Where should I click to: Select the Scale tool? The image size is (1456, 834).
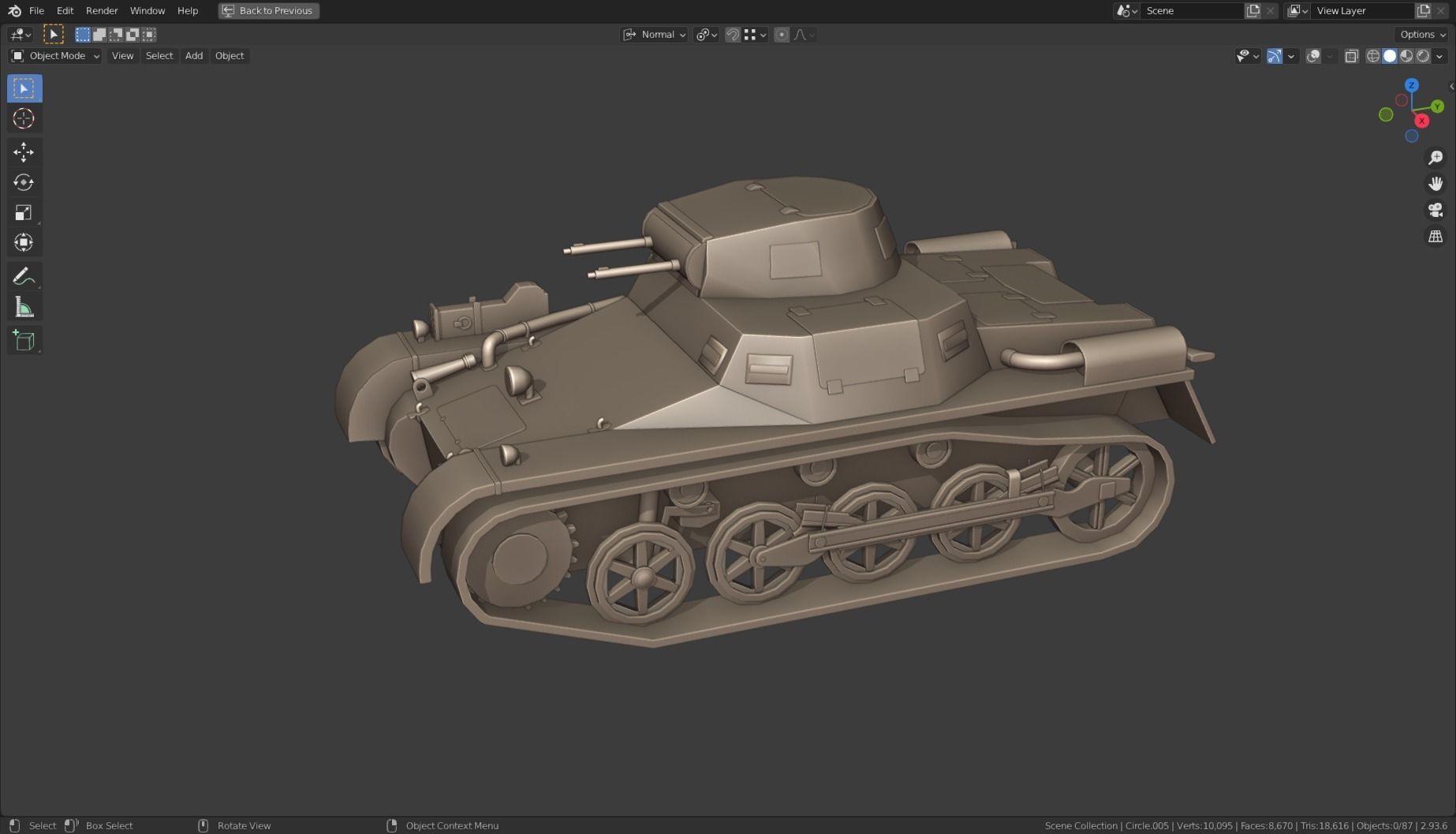coord(24,212)
